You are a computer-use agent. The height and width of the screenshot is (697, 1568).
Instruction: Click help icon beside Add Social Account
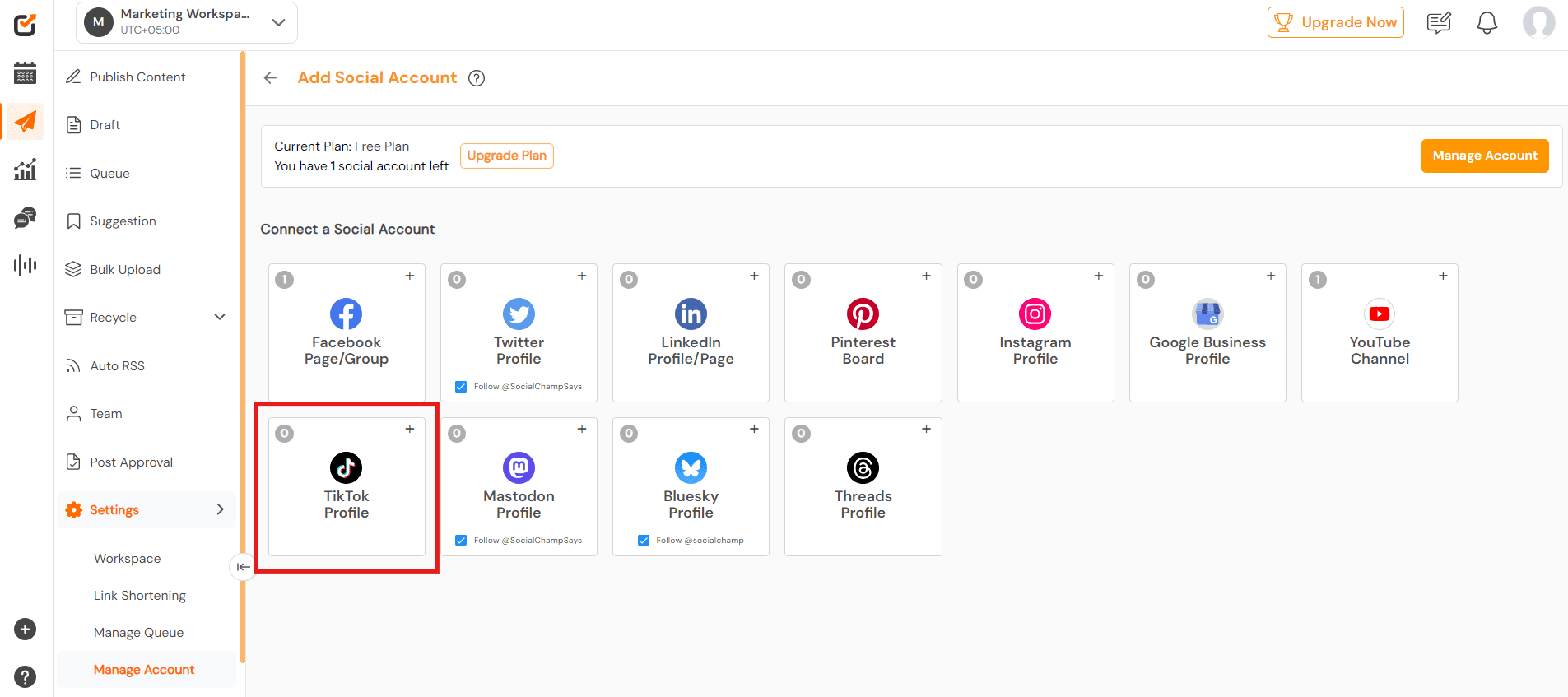point(477,78)
